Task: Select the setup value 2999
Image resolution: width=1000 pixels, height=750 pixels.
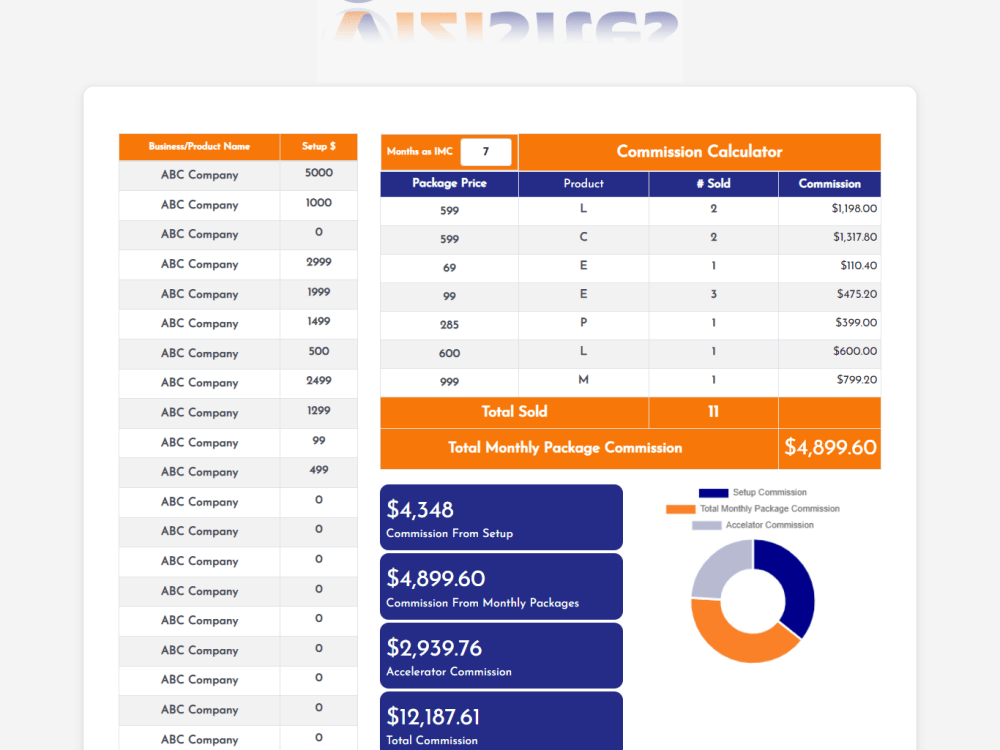Action: point(319,262)
